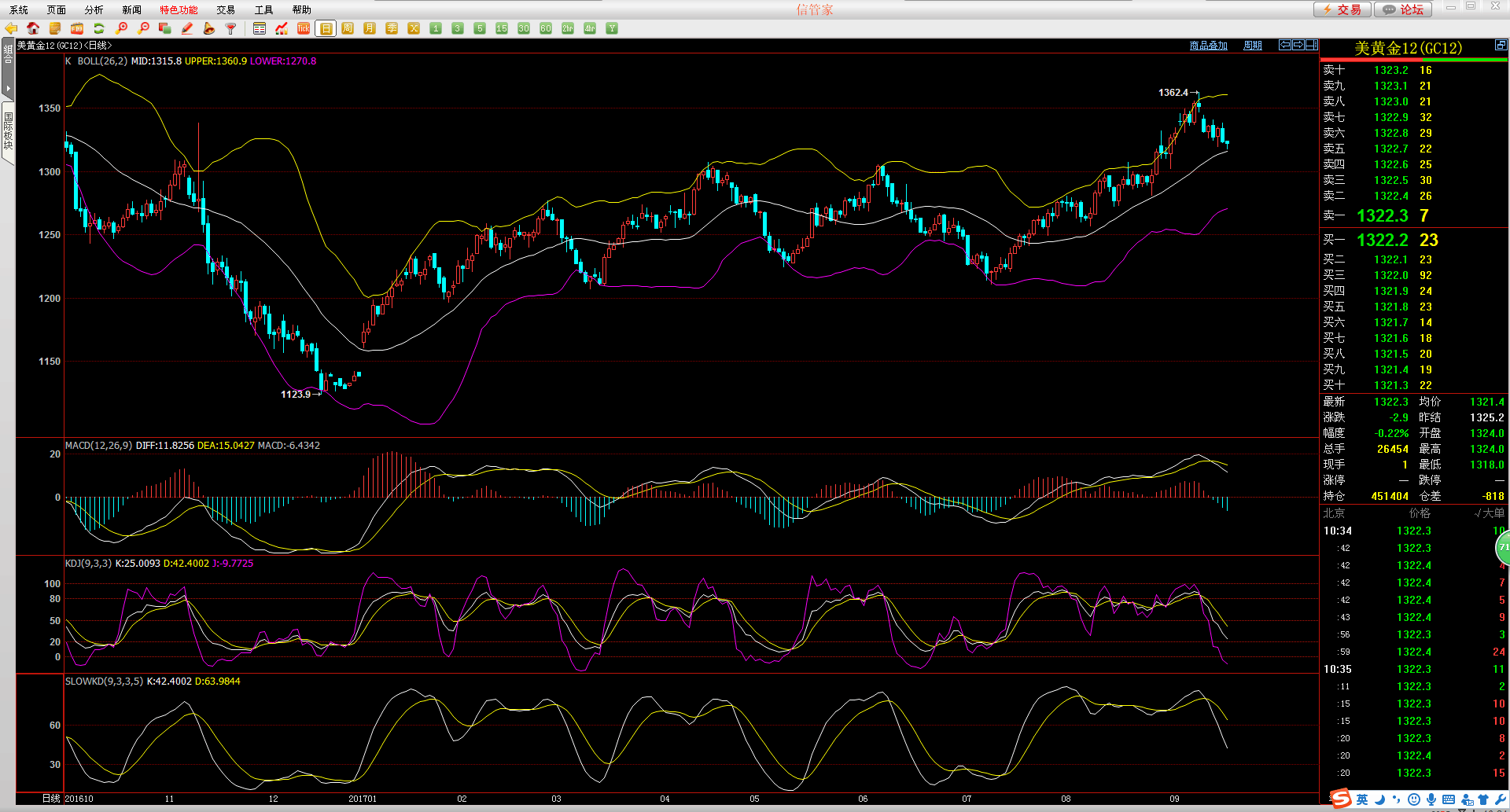Click the 论坛 forum button
The image size is (1510, 812).
pyautogui.click(x=1403, y=9)
